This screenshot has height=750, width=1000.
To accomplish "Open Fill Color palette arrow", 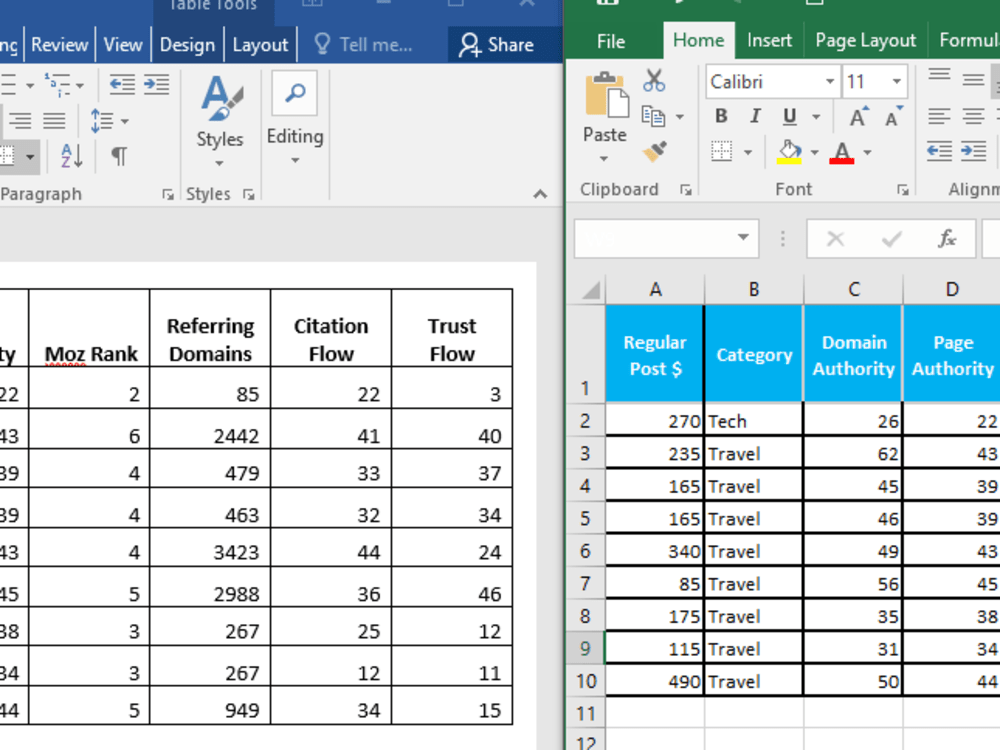I will (814, 152).
